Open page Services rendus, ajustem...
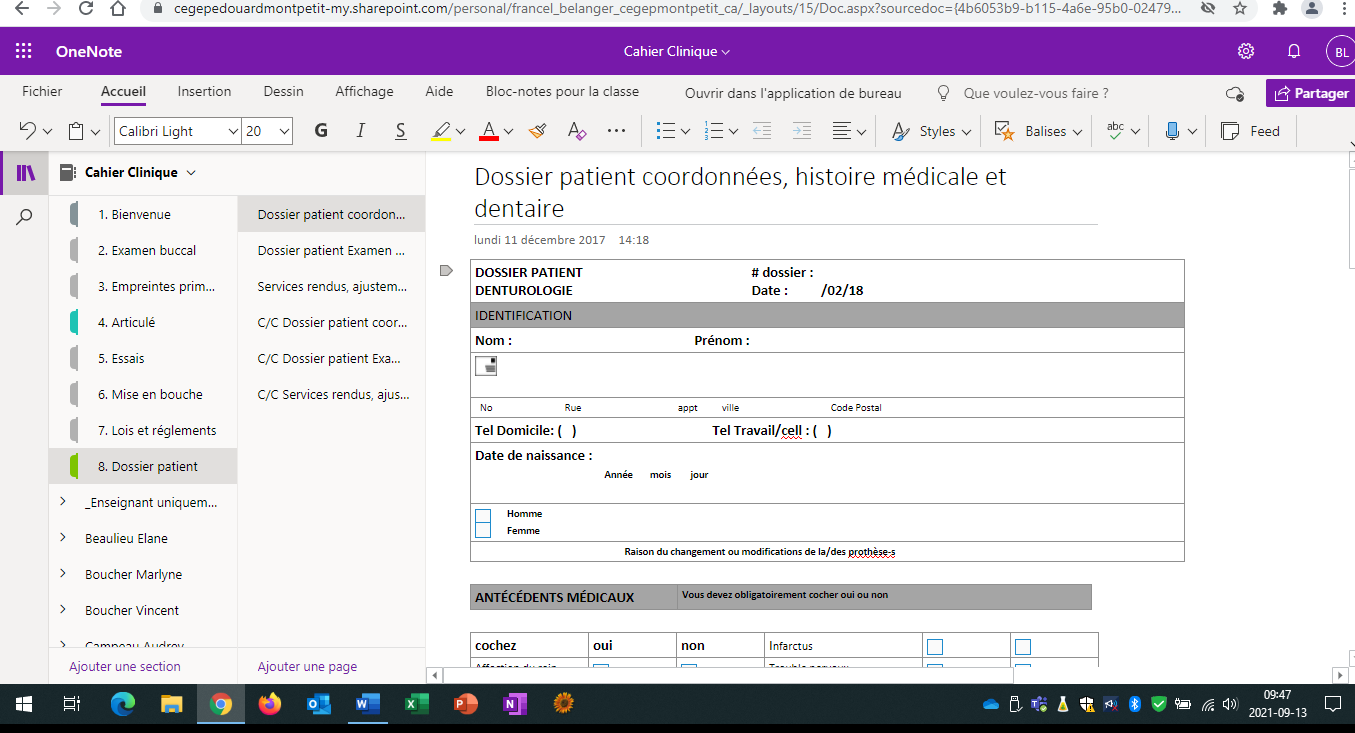This screenshot has width=1355, height=733. click(331, 286)
